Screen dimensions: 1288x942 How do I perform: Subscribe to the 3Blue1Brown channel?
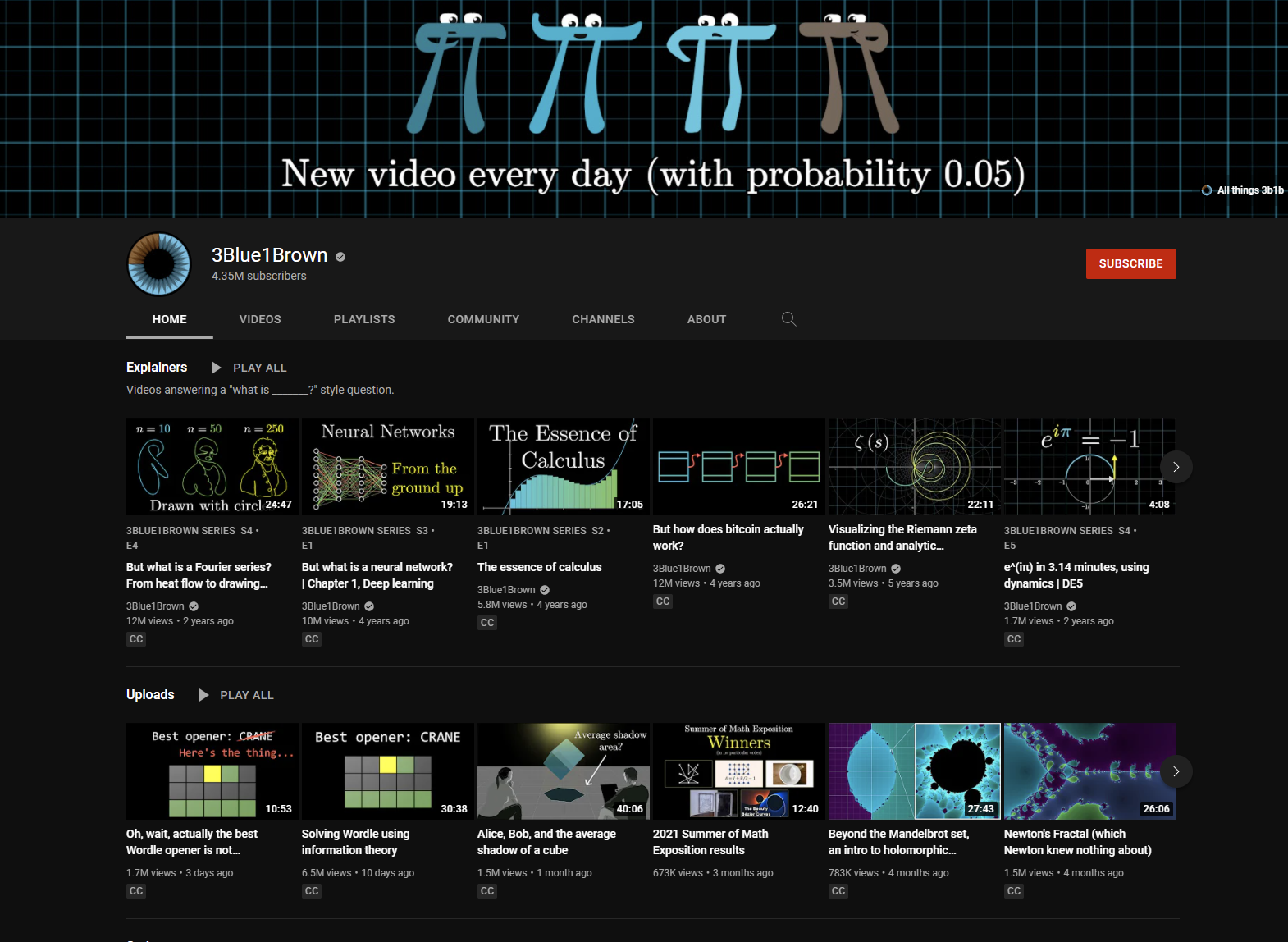tap(1130, 263)
